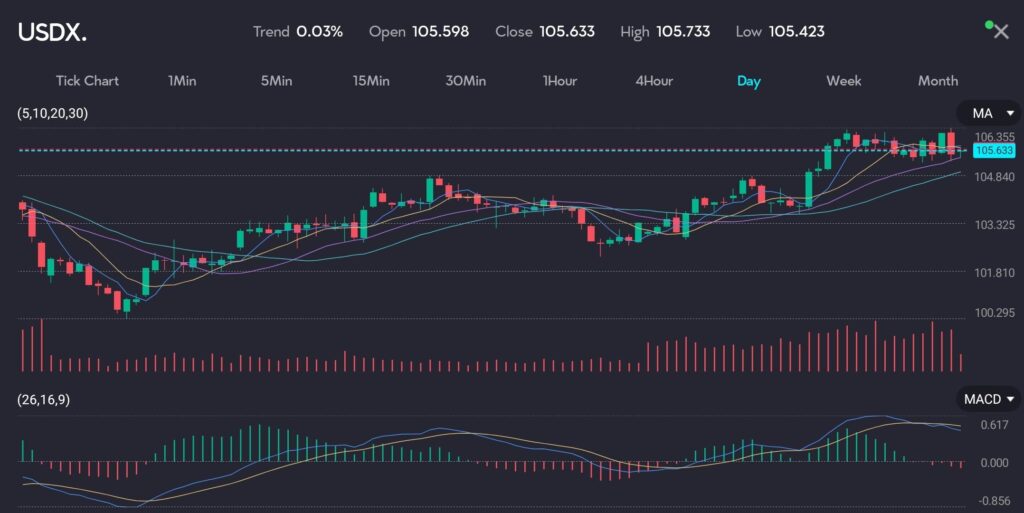Select the 1Hour timeframe tab

560,81
